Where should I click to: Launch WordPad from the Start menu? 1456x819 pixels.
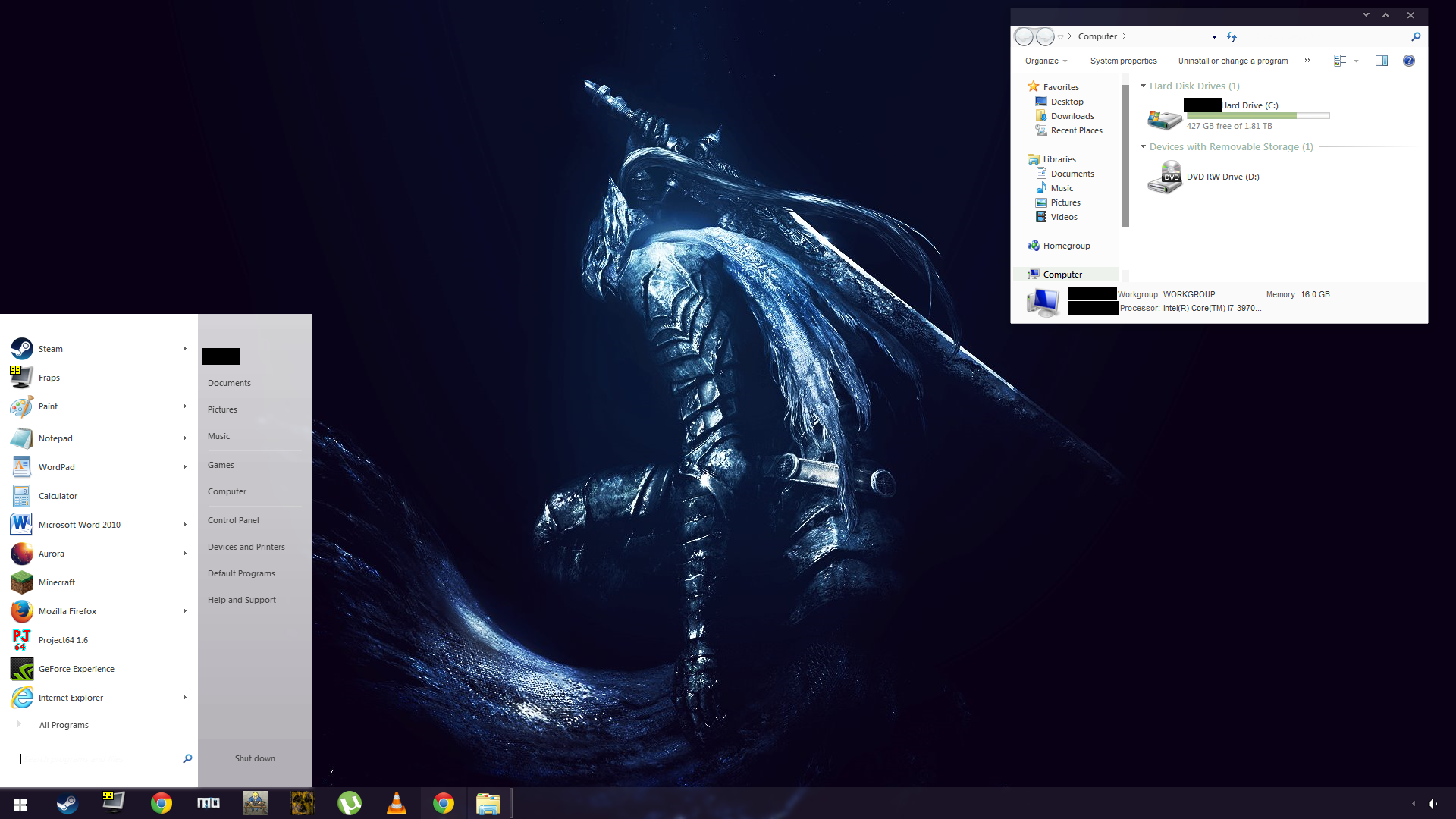99,467
